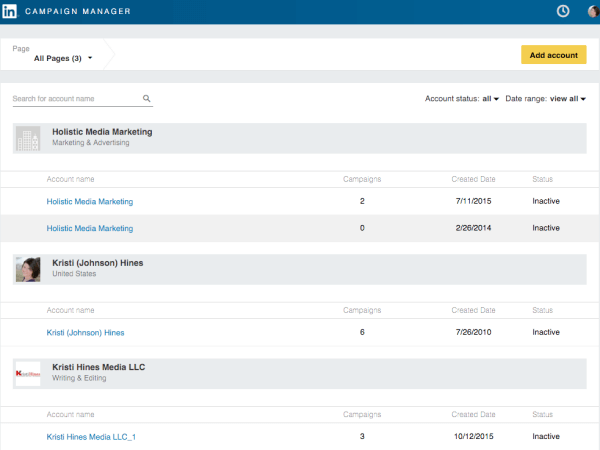
Task: Click the Kristi Hines Media LLC page header
Action: tap(300, 373)
